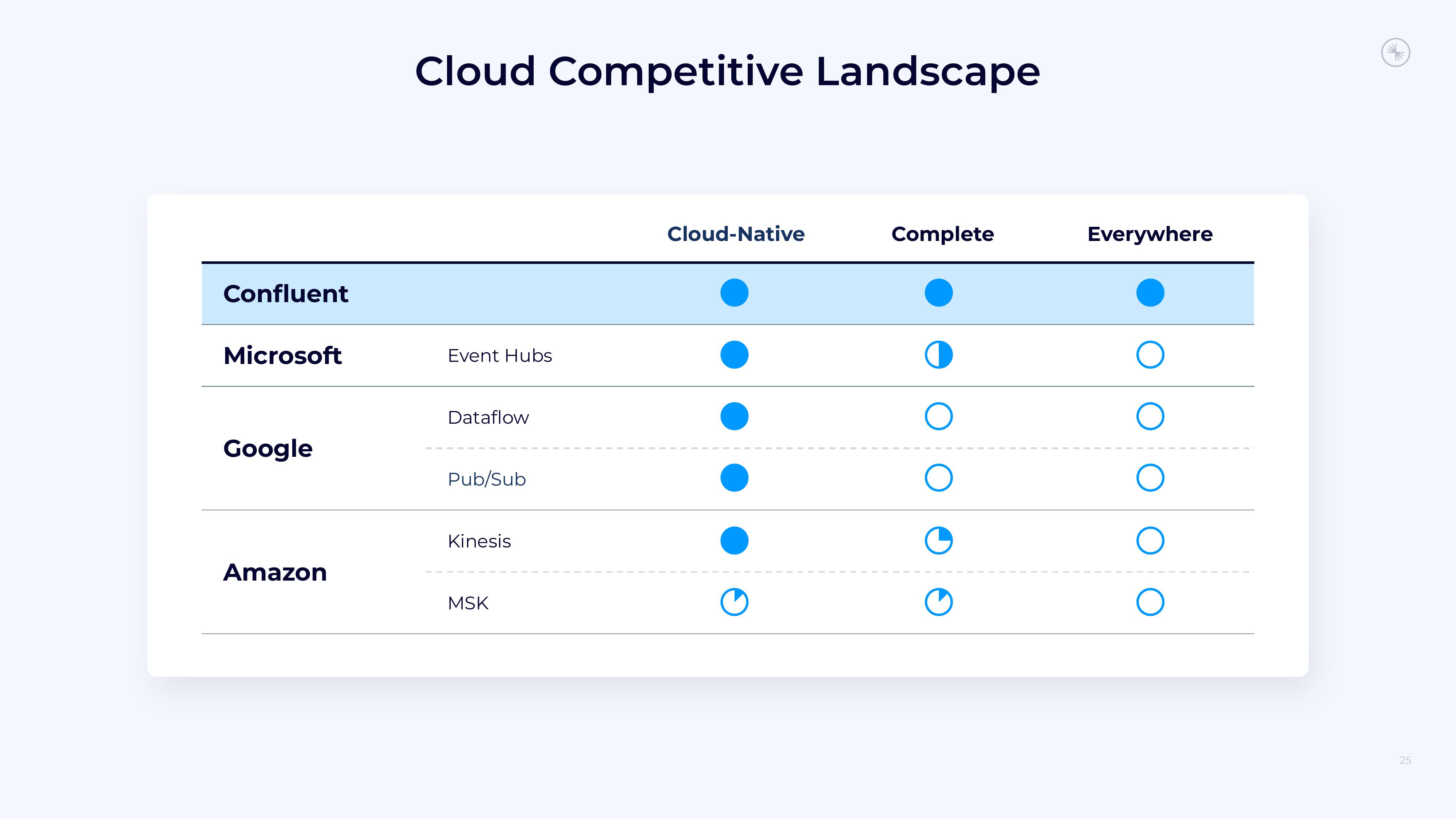Click the Complete column header
Screen dimensions: 1456x819
942,234
